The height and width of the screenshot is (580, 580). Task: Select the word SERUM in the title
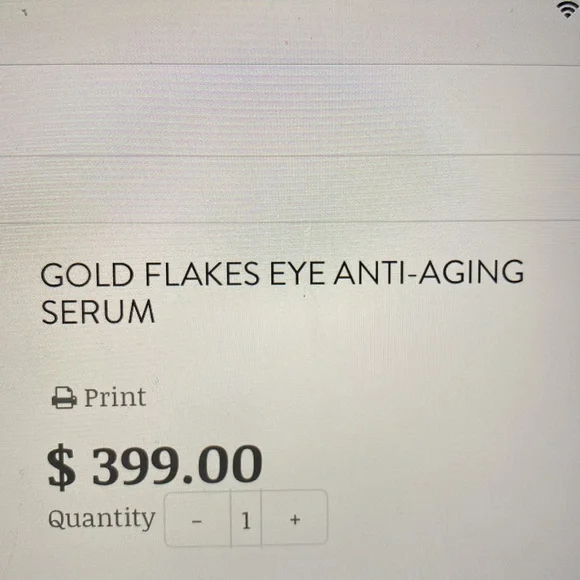[98, 311]
